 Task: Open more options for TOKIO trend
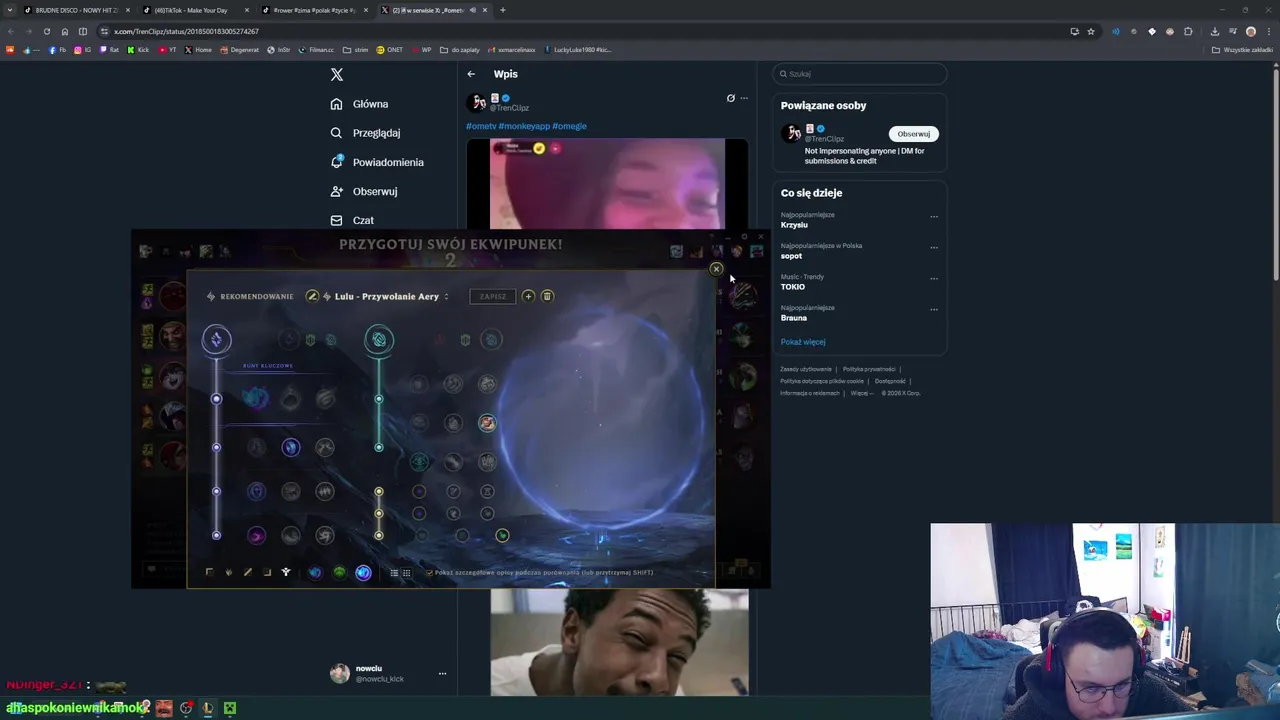(x=934, y=279)
